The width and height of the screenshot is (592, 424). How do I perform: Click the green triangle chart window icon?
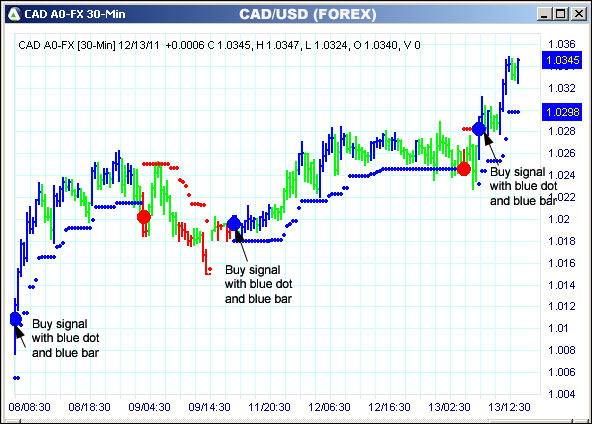tap(14, 14)
